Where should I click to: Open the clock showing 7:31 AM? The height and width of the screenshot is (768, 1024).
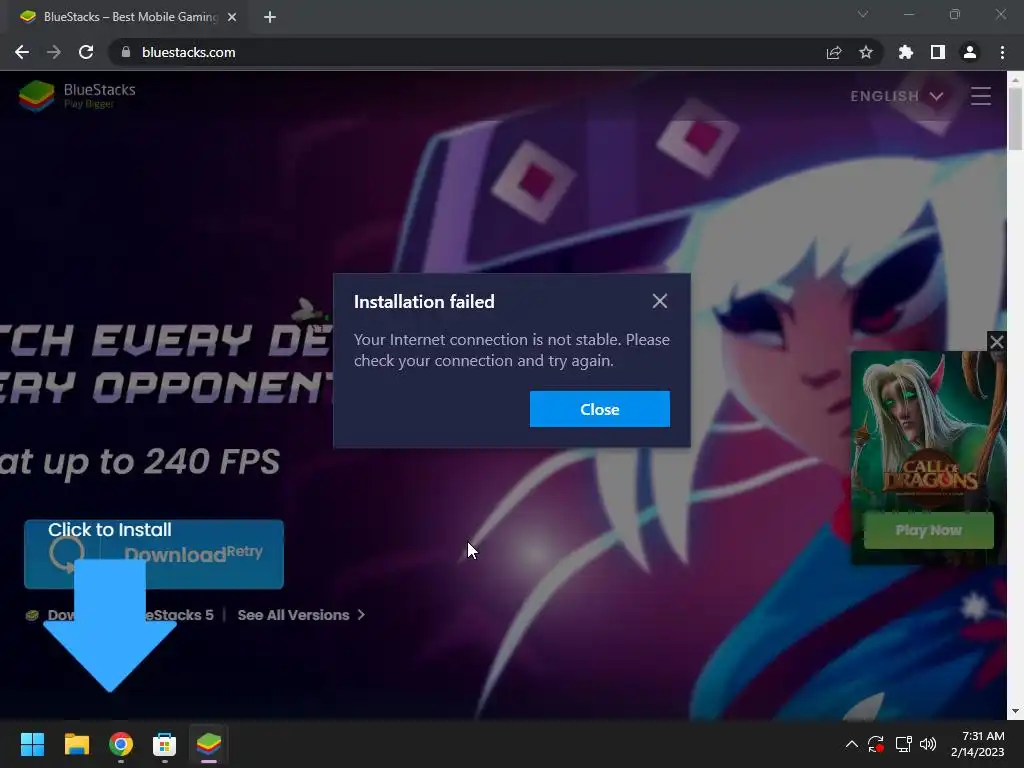[x=978, y=744]
